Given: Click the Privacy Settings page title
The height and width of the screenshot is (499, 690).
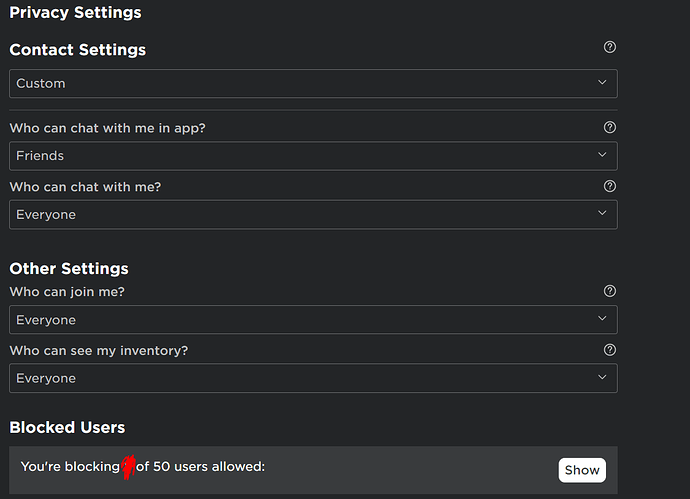Looking at the screenshot, I should [75, 13].
